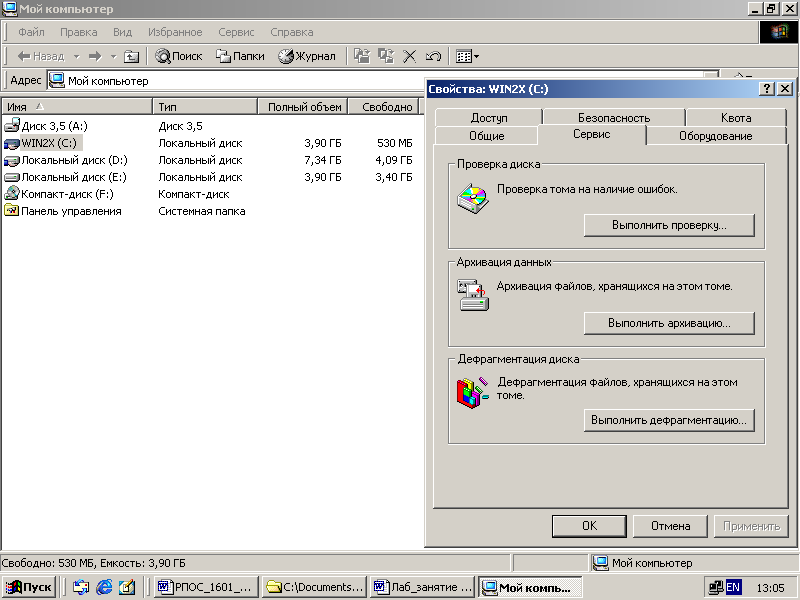Open the Поиск search panel
Image resolution: width=800 pixels, height=600 pixels.
[179, 56]
